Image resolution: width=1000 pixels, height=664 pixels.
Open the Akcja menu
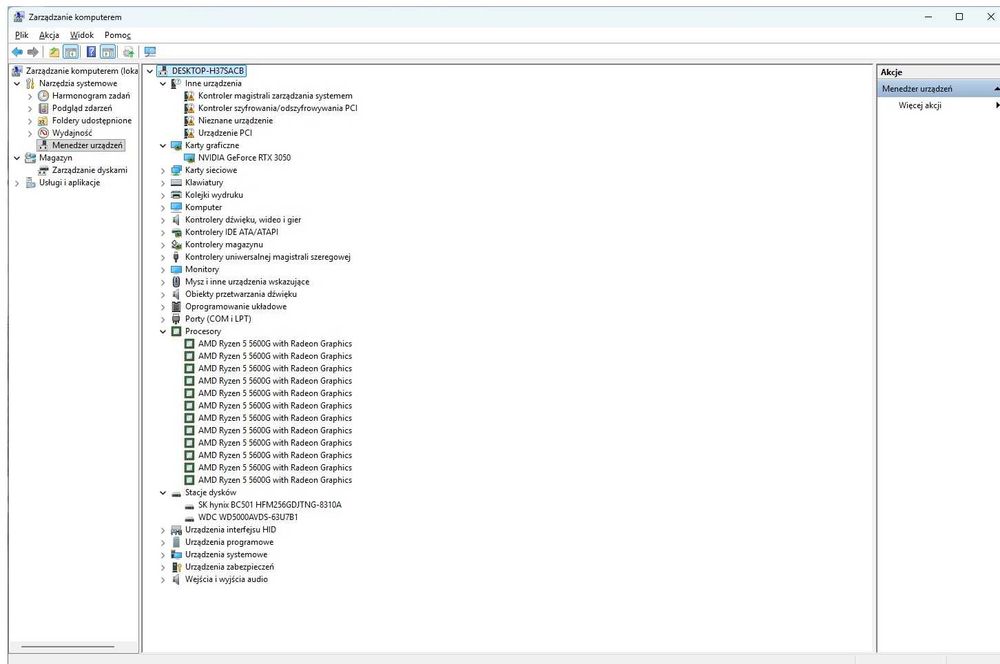[x=49, y=35]
